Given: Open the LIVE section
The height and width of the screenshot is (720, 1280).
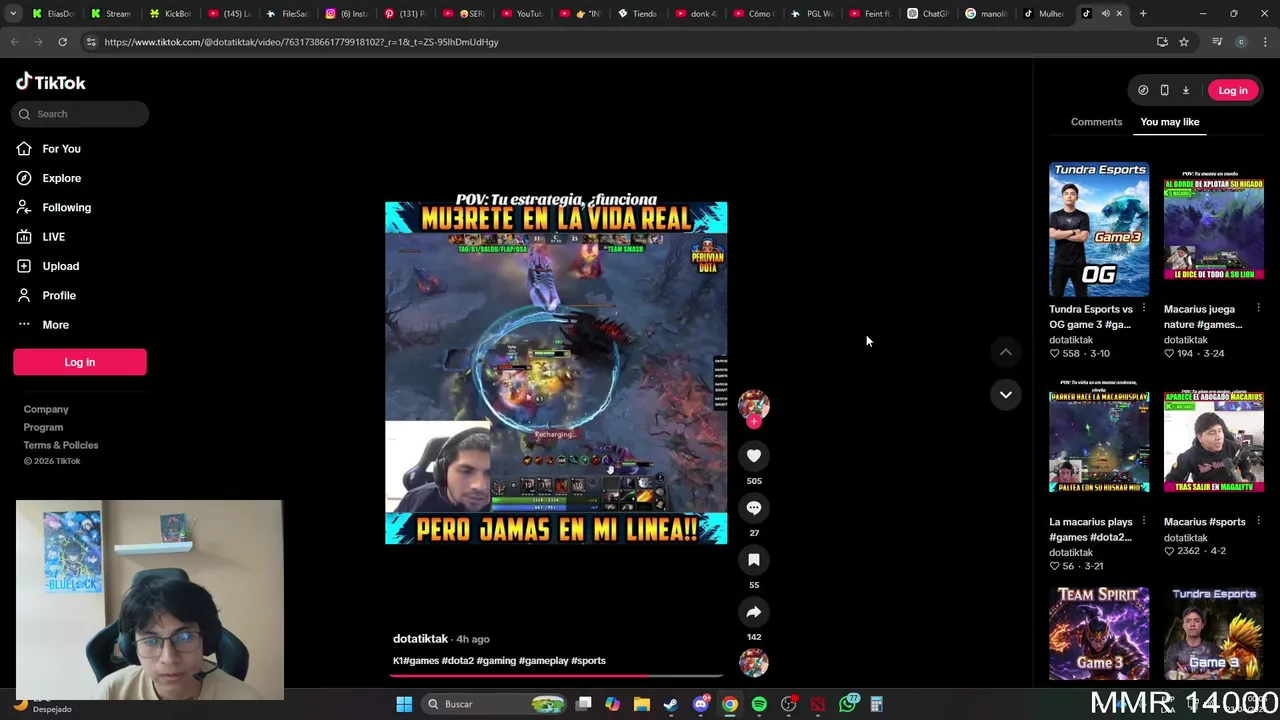Looking at the screenshot, I should tap(53, 237).
